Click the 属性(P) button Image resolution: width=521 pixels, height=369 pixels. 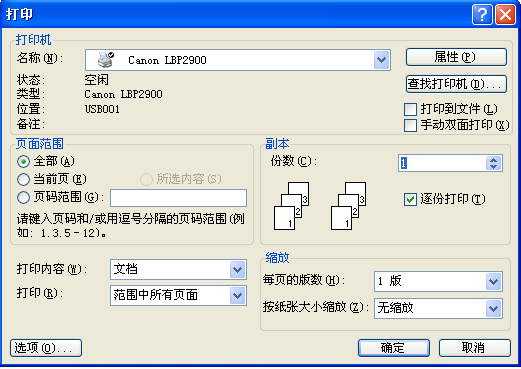pos(456,57)
